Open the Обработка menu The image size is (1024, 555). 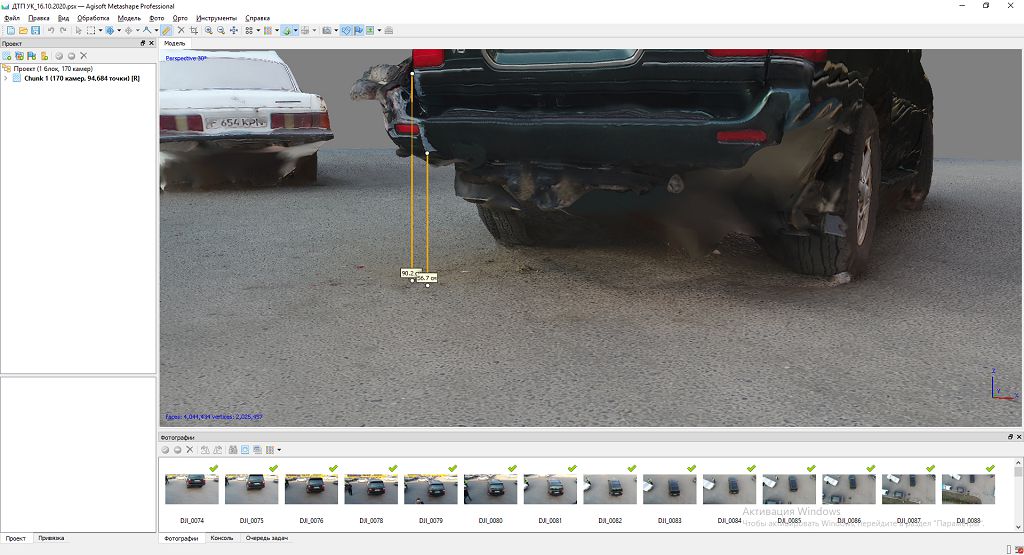[x=93, y=18]
